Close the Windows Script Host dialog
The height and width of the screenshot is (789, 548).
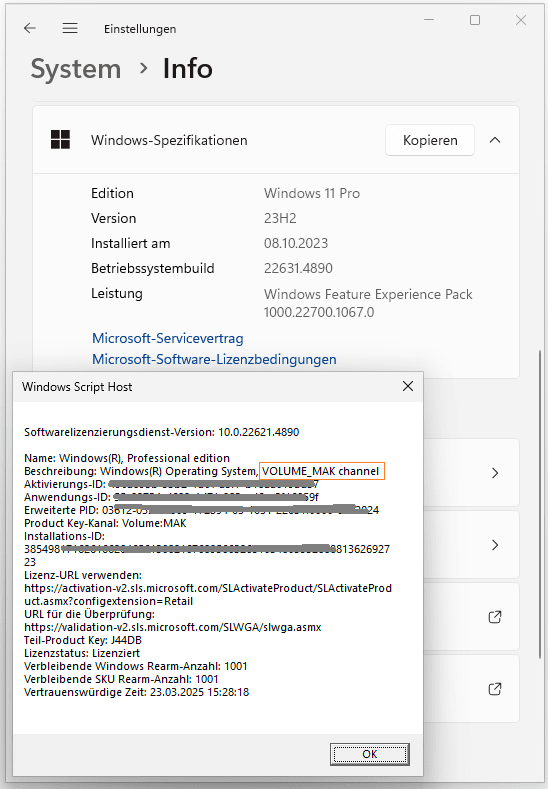point(408,386)
